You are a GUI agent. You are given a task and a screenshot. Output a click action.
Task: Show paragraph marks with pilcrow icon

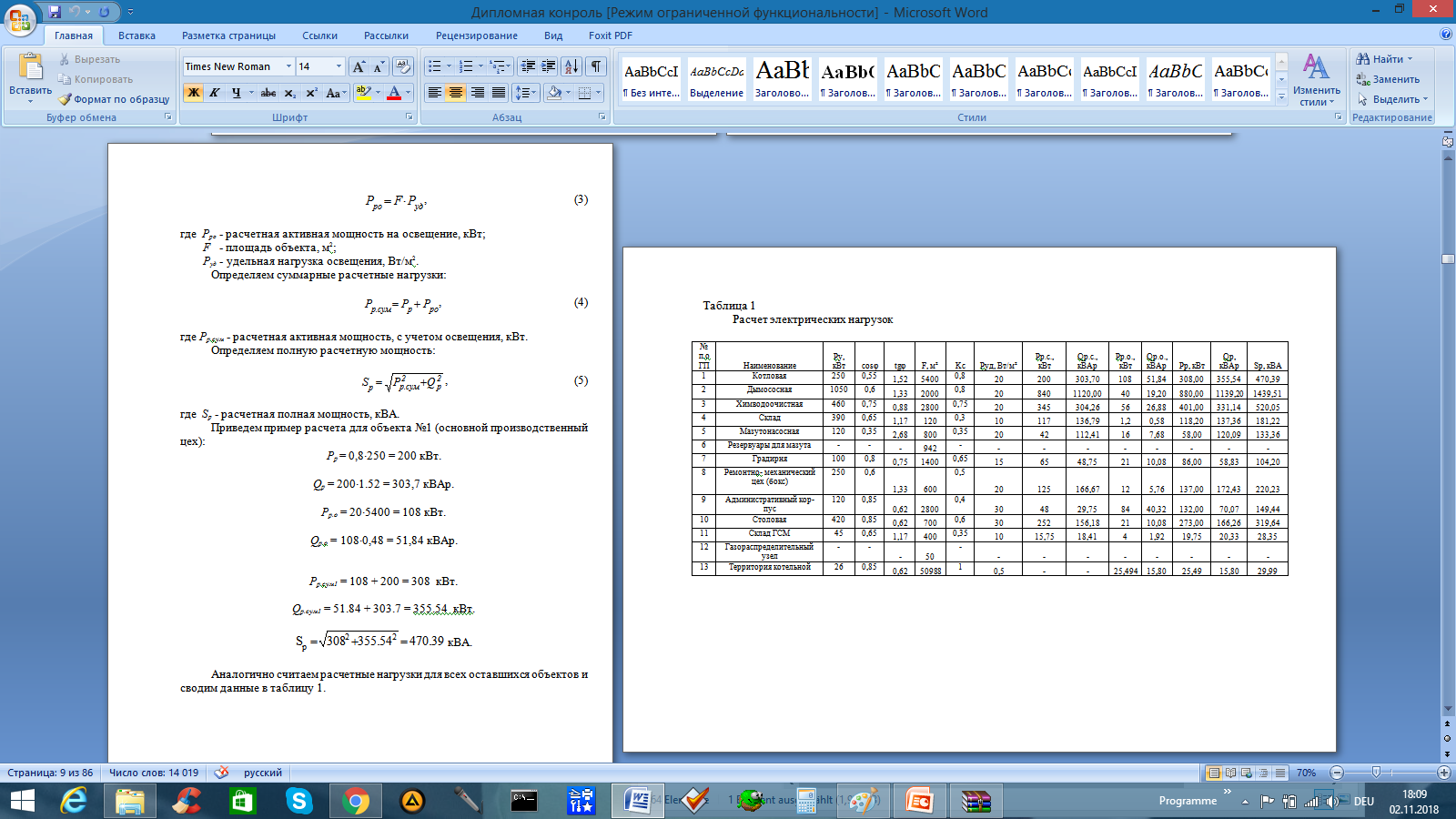coord(596,66)
